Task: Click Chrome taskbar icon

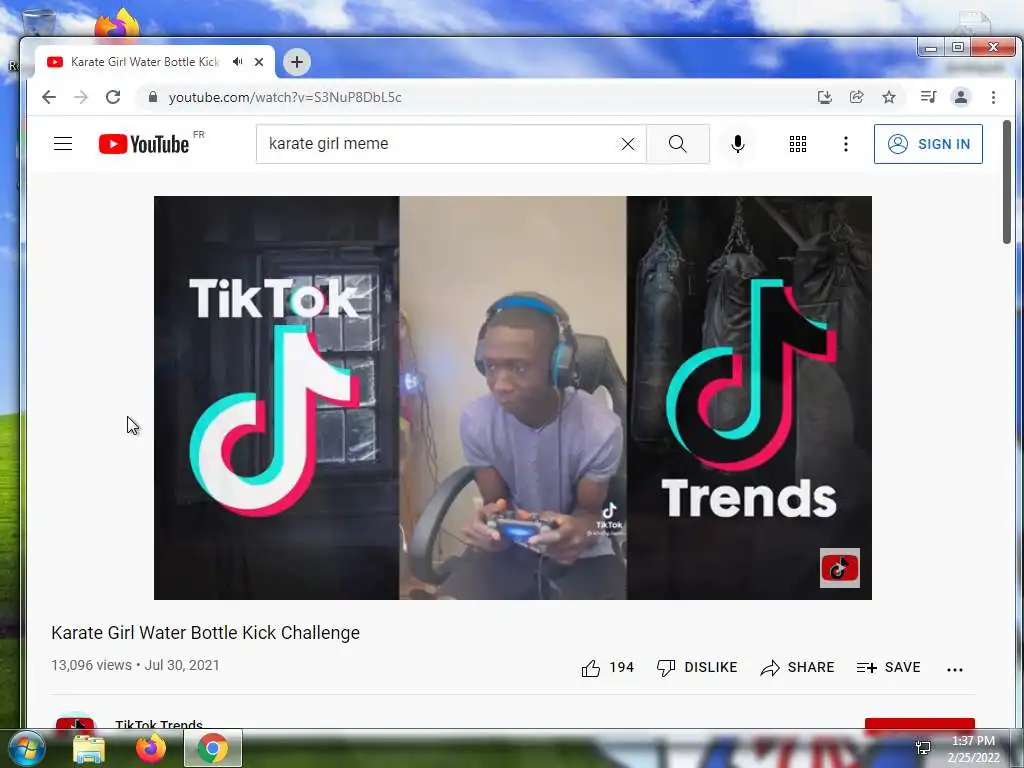Action: (213, 748)
